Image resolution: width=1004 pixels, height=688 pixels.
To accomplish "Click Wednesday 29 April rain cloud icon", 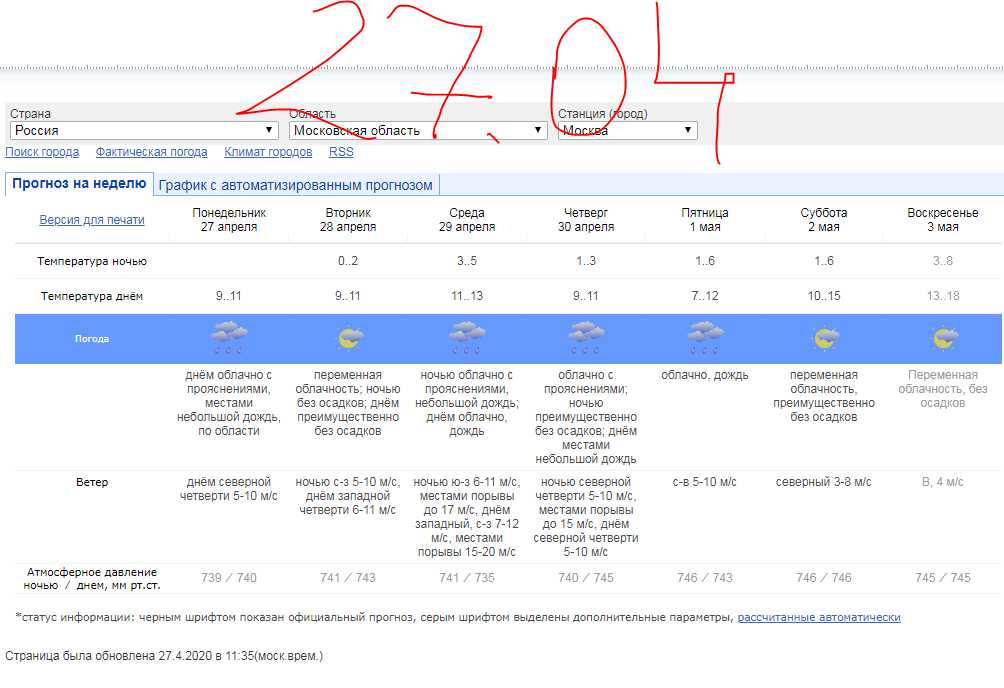I will [x=467, y=338].
